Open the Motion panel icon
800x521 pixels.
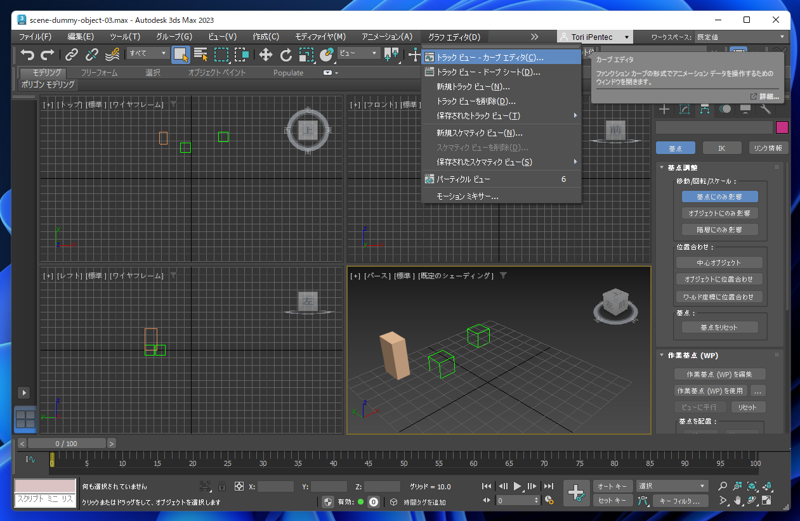coord(725,109)
